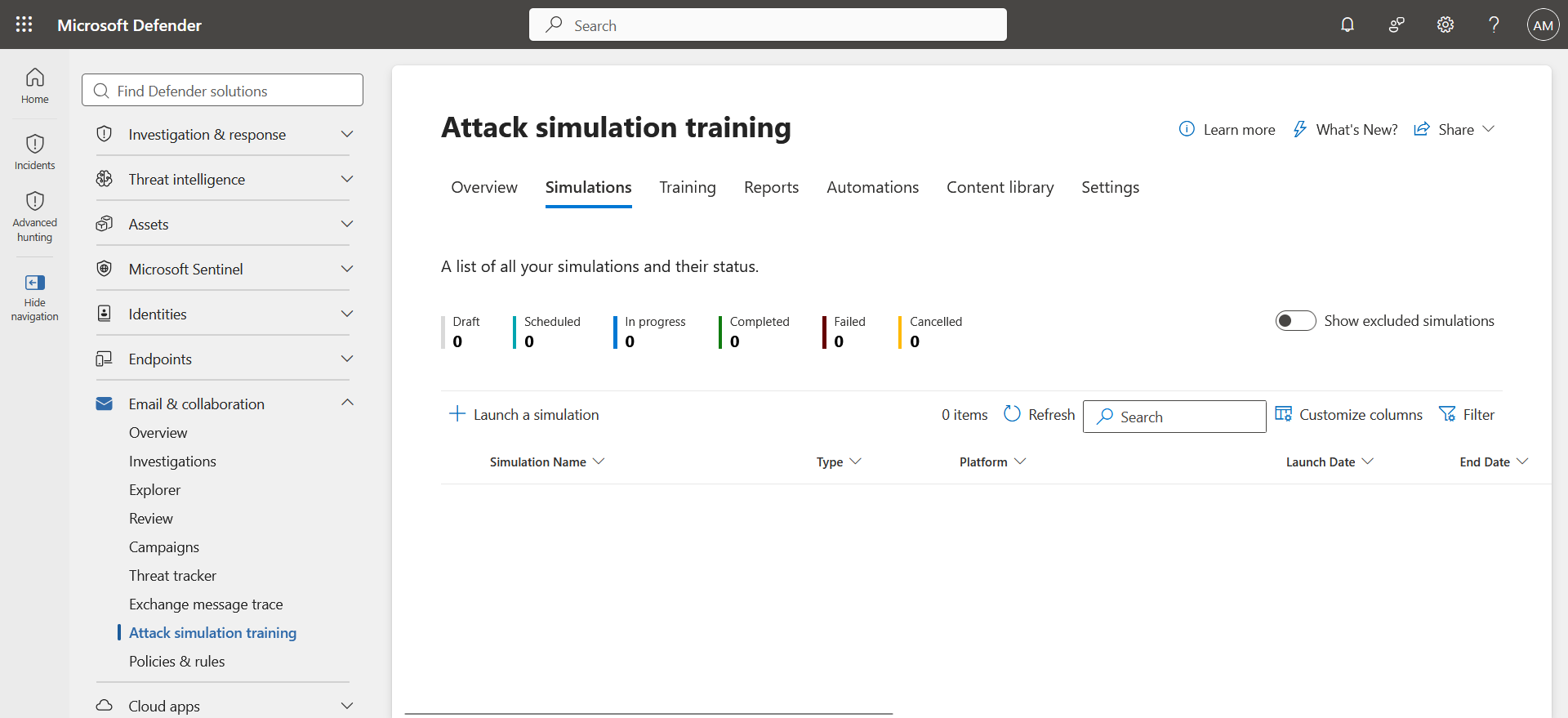Click the simulations list Search field

click(x=1174, y=417)
